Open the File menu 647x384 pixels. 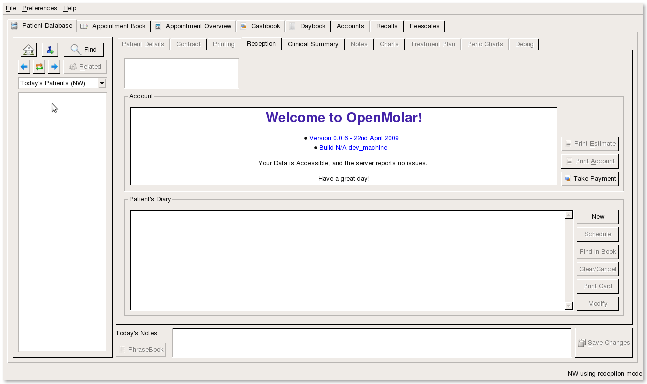tap(11, 8)
